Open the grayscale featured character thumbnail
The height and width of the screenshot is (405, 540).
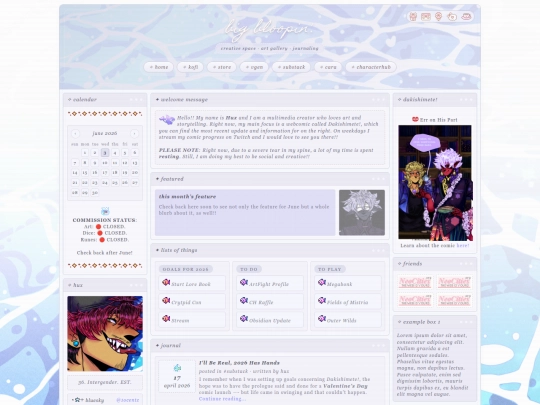[362, 212]
